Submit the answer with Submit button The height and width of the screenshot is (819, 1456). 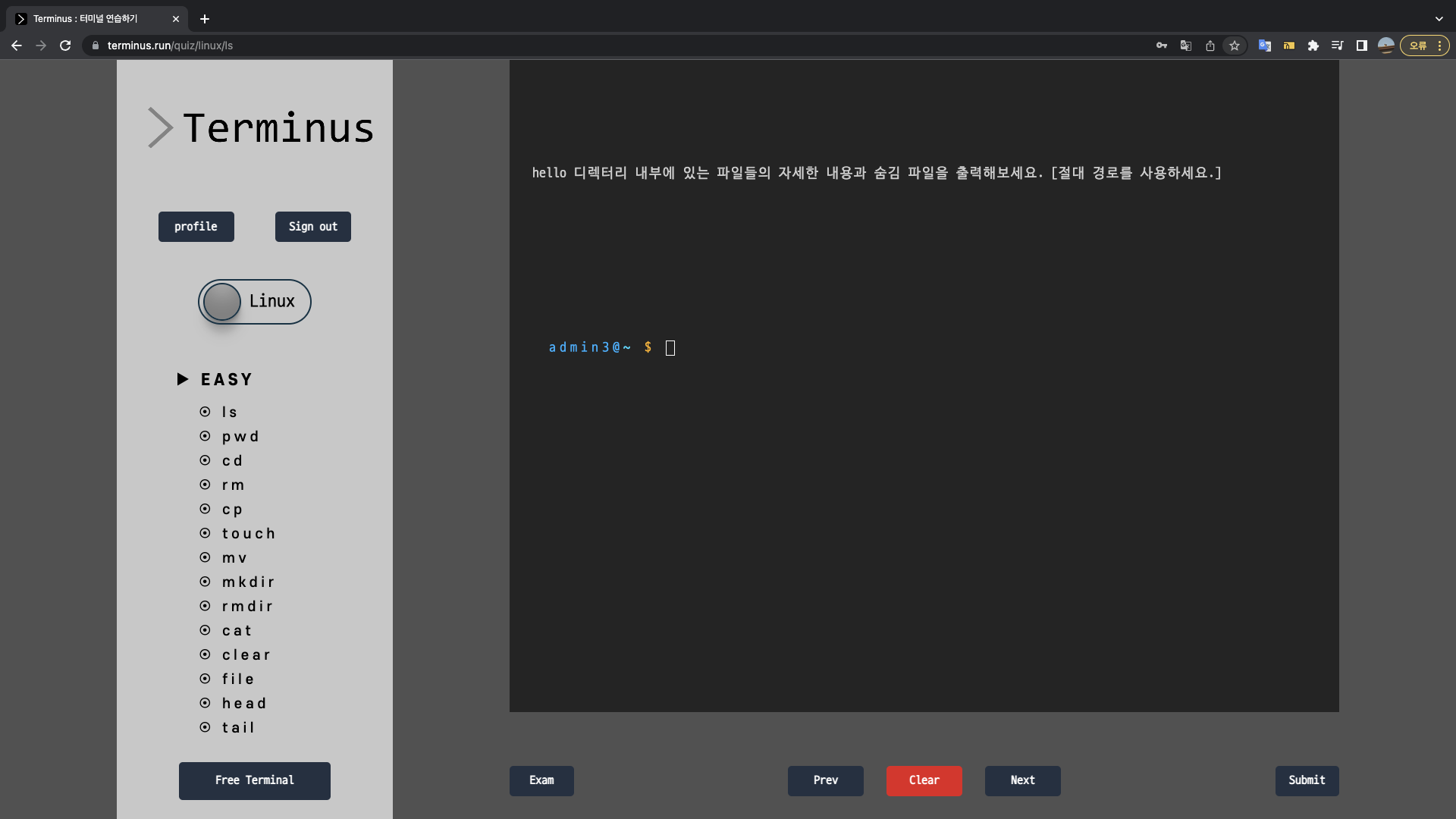tap(1307, 780)
